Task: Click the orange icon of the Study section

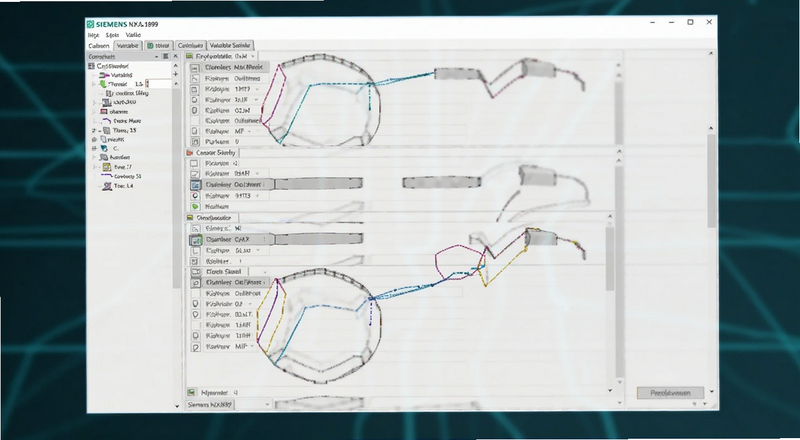Action: (x=190, y=153)
